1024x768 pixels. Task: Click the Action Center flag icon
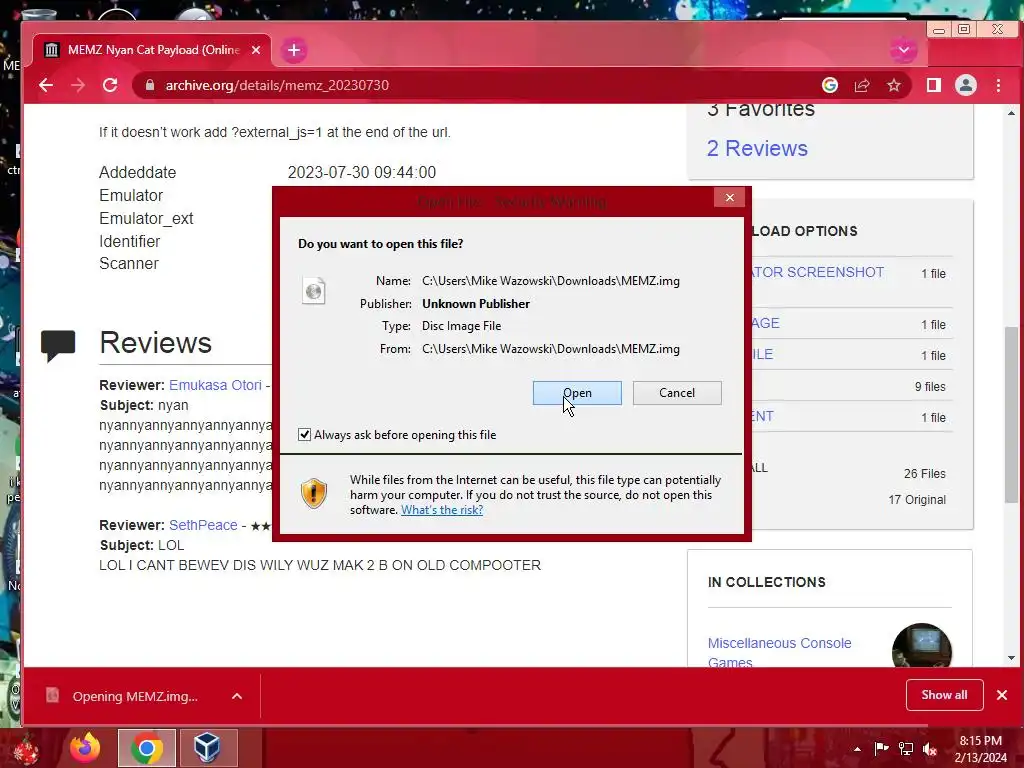pos(882,748)
